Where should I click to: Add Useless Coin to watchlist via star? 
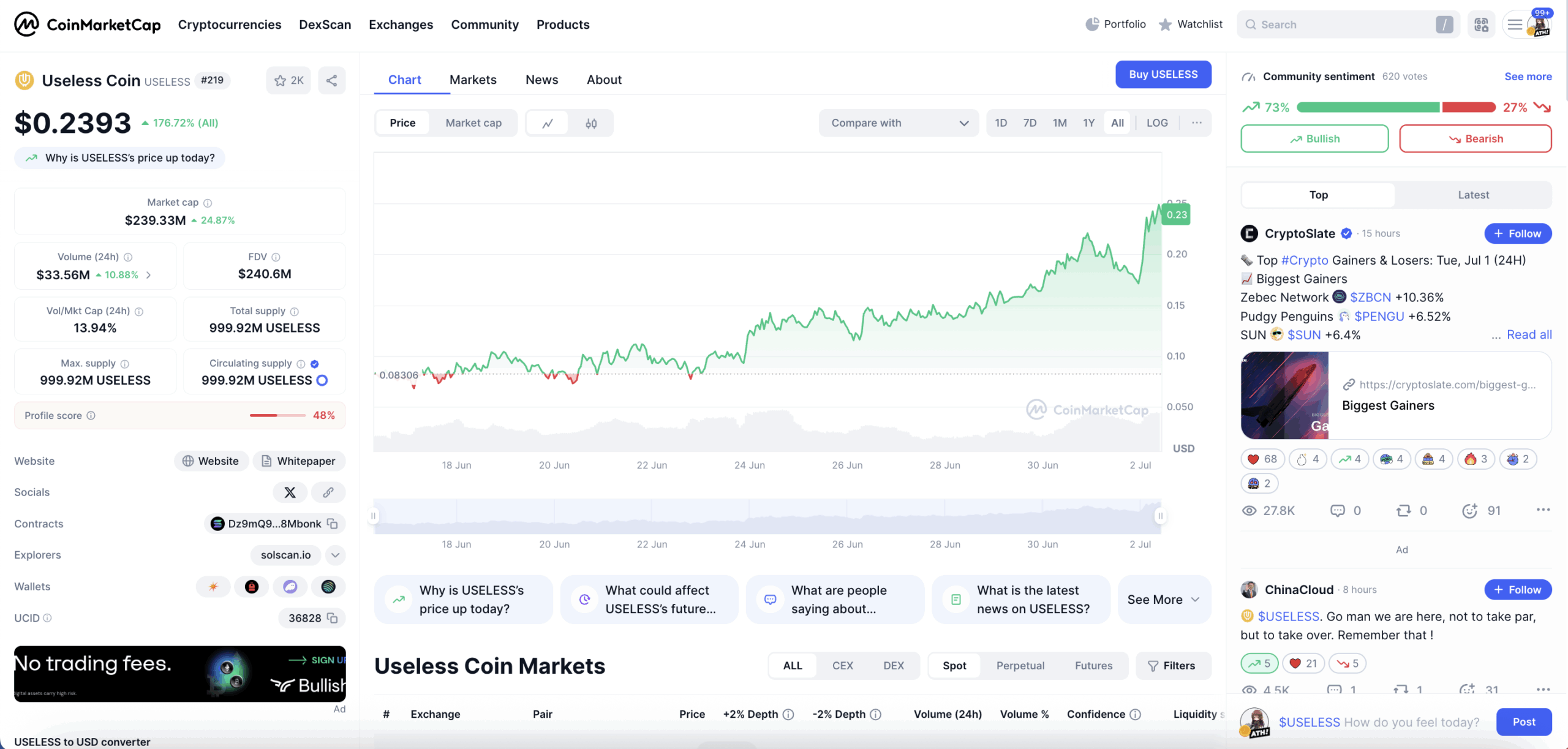pos(288,80)
